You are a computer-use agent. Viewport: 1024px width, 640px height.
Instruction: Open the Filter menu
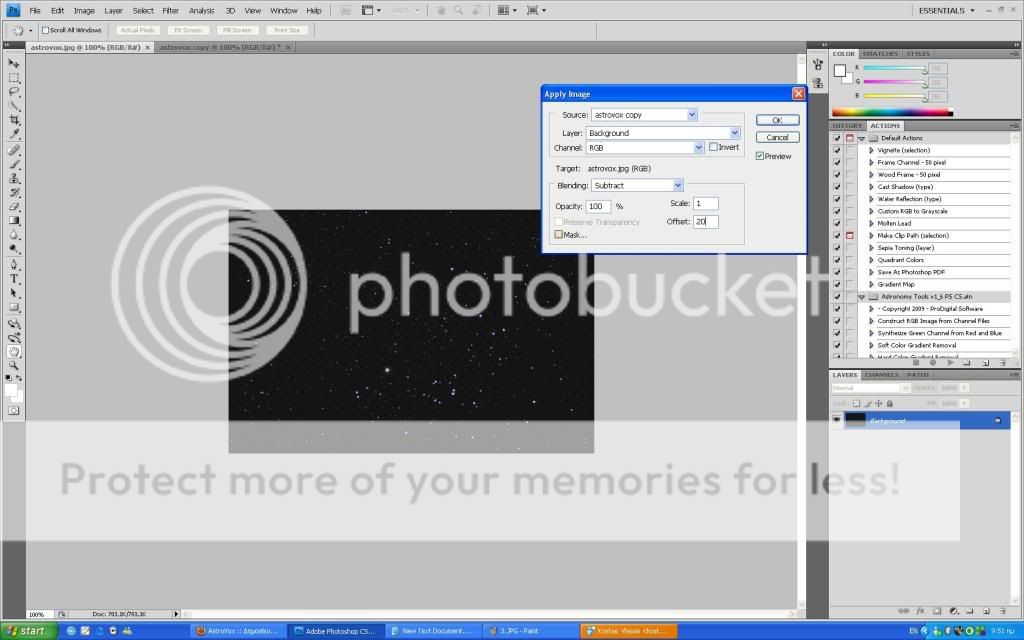tap(170, 10)
